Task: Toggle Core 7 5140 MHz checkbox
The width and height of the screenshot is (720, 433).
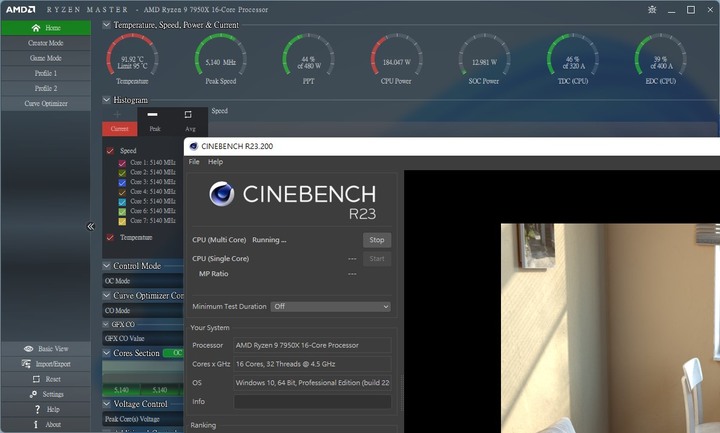Action: (122, 221)
